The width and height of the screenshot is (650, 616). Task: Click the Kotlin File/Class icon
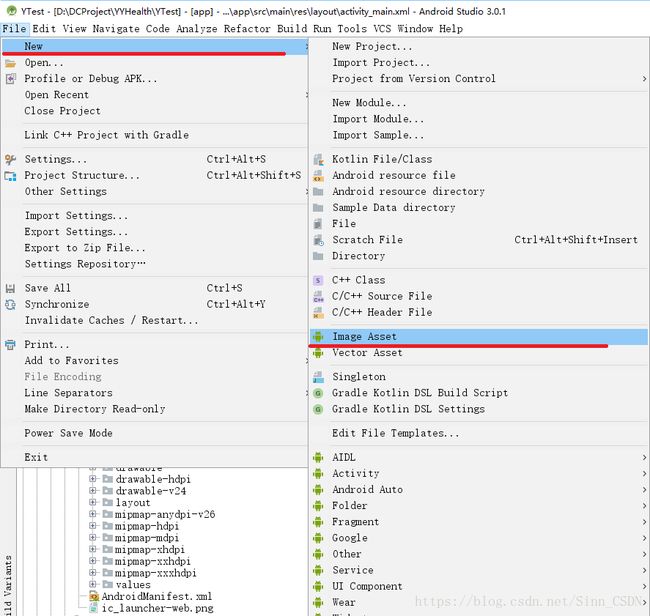pyautogui.click(x=318, y=159)
